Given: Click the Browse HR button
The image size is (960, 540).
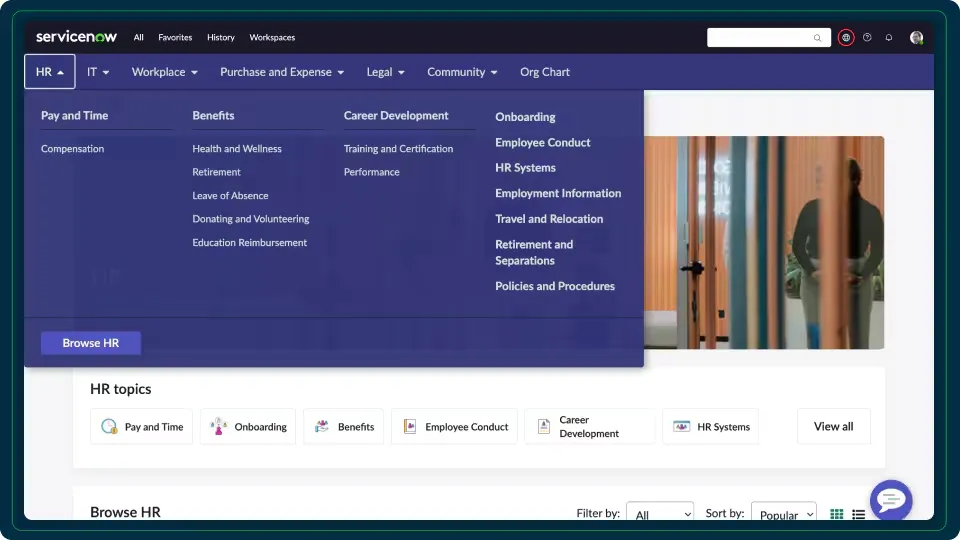Looking at the screenshot, I should tap(91, 343).
